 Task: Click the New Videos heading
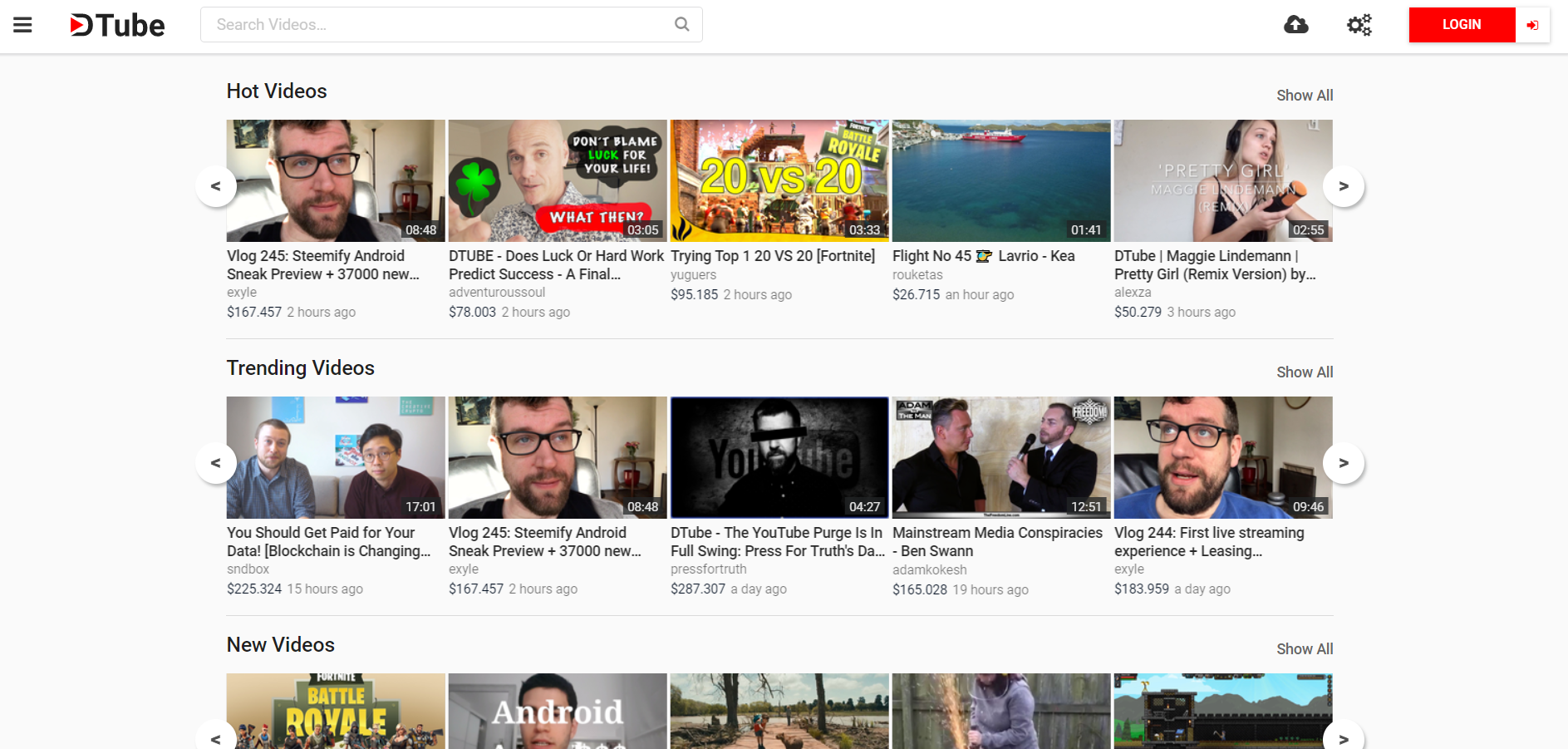tap(281, 645)
